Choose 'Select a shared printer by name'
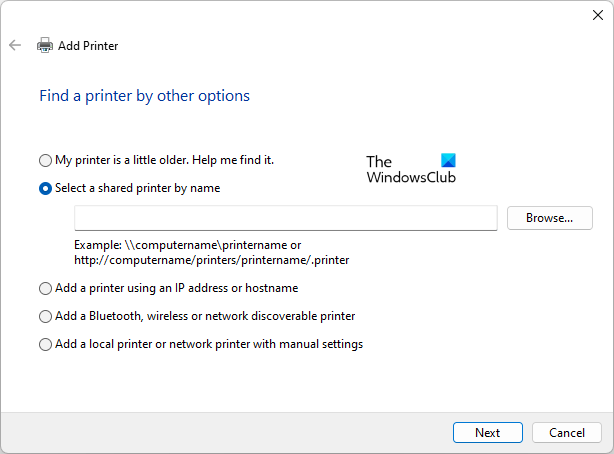The height and width of the screenshot is (454, 614). pos(45,188)
